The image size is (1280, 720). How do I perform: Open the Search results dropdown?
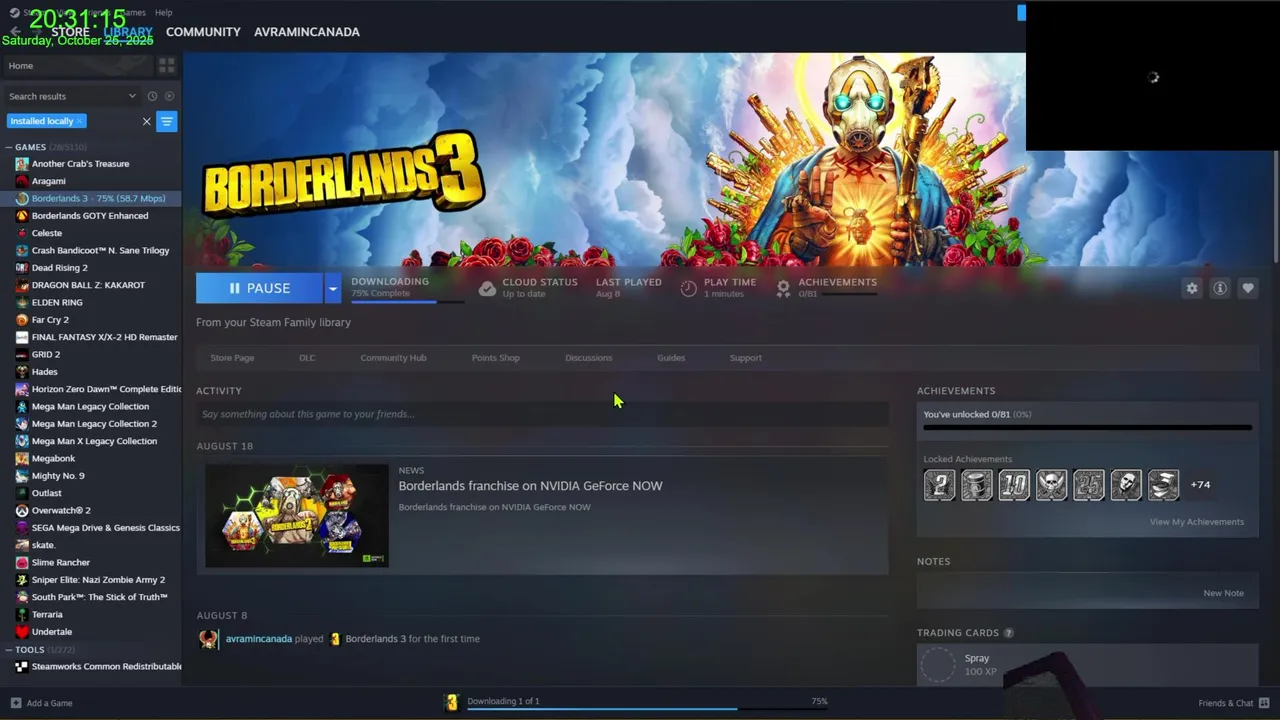pos(72,96)
